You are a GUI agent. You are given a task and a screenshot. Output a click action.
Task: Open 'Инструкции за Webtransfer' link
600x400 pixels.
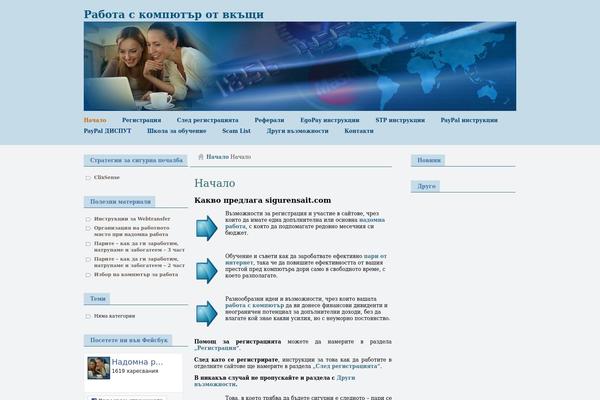(x=132, y=219)
